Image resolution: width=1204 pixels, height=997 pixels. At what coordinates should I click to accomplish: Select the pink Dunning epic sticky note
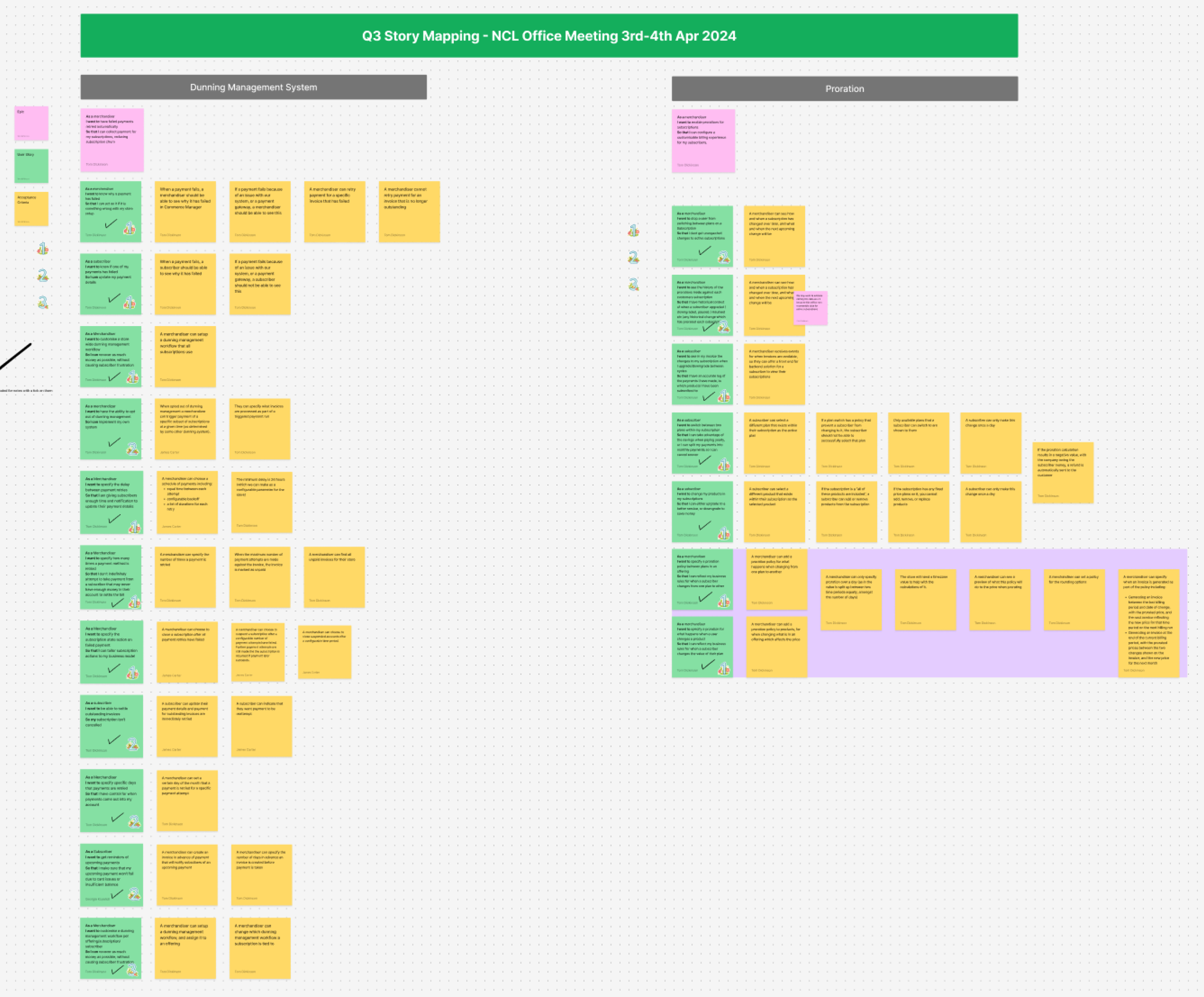112,141
